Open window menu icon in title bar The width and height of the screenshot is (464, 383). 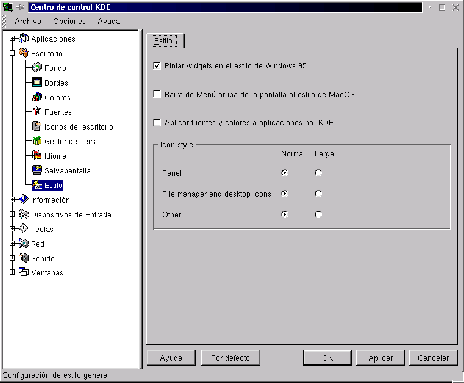7,7
